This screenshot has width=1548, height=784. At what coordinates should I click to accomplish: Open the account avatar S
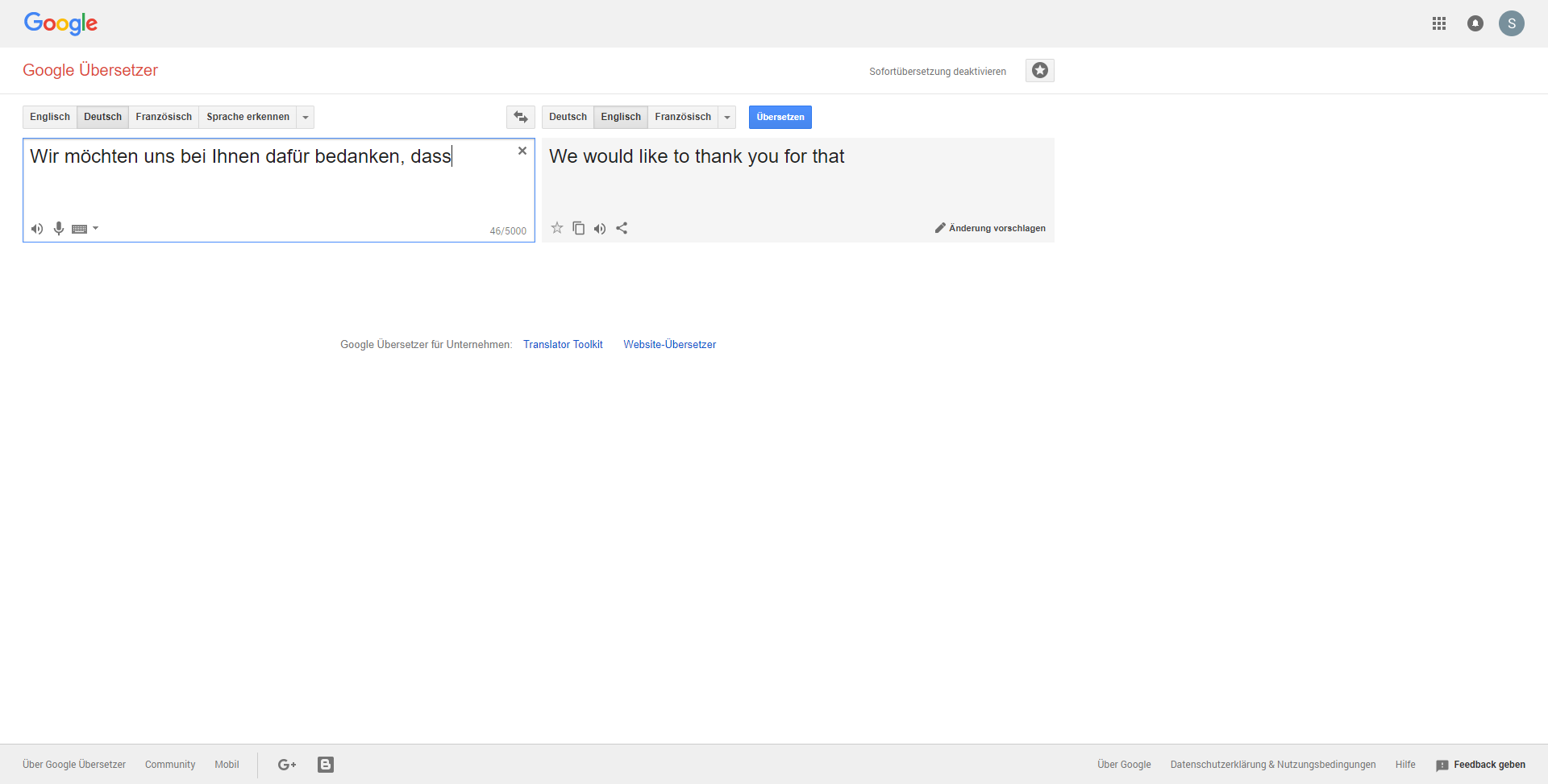click(x=1512, y=23)
